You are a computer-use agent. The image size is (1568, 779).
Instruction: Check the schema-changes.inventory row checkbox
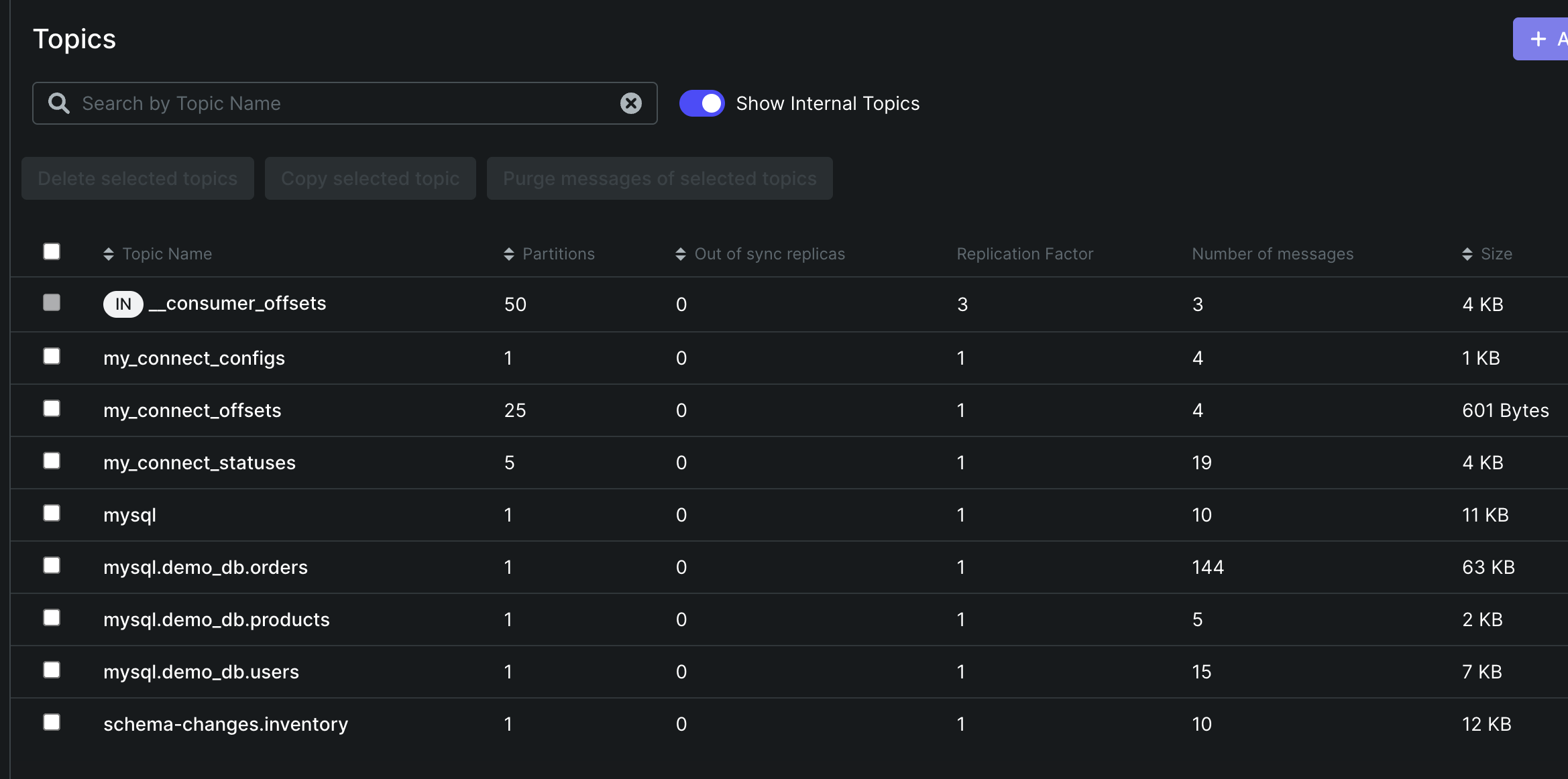coord(52,722)
